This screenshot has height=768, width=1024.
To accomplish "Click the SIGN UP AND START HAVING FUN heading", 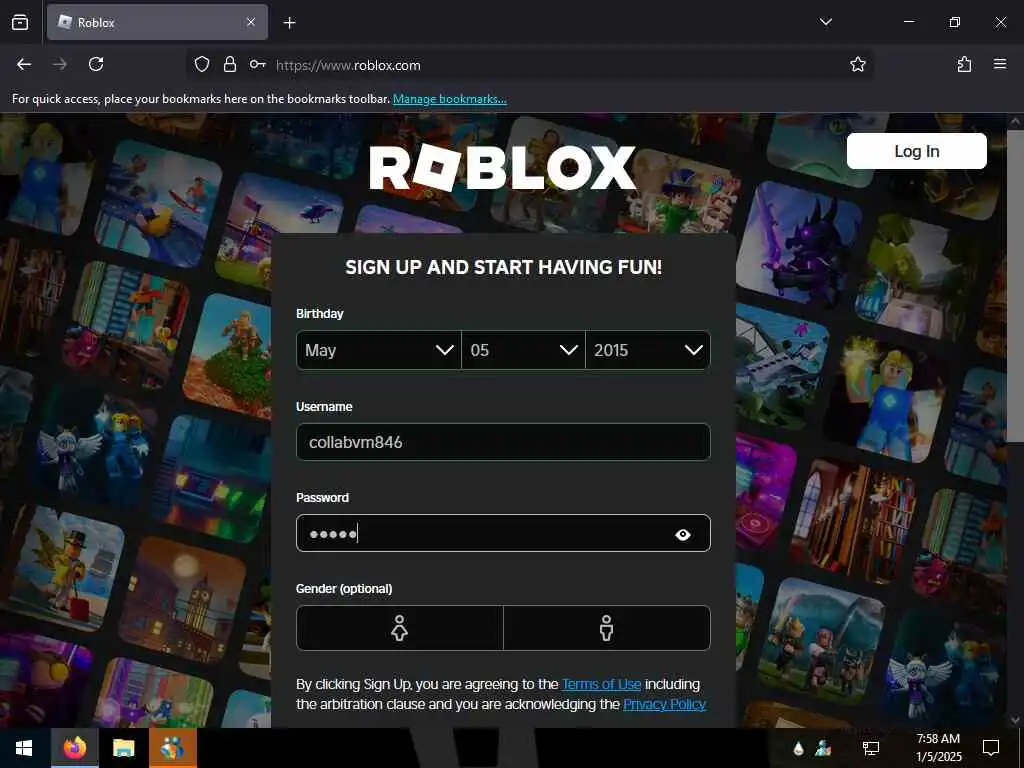I will tap(504, 267).
